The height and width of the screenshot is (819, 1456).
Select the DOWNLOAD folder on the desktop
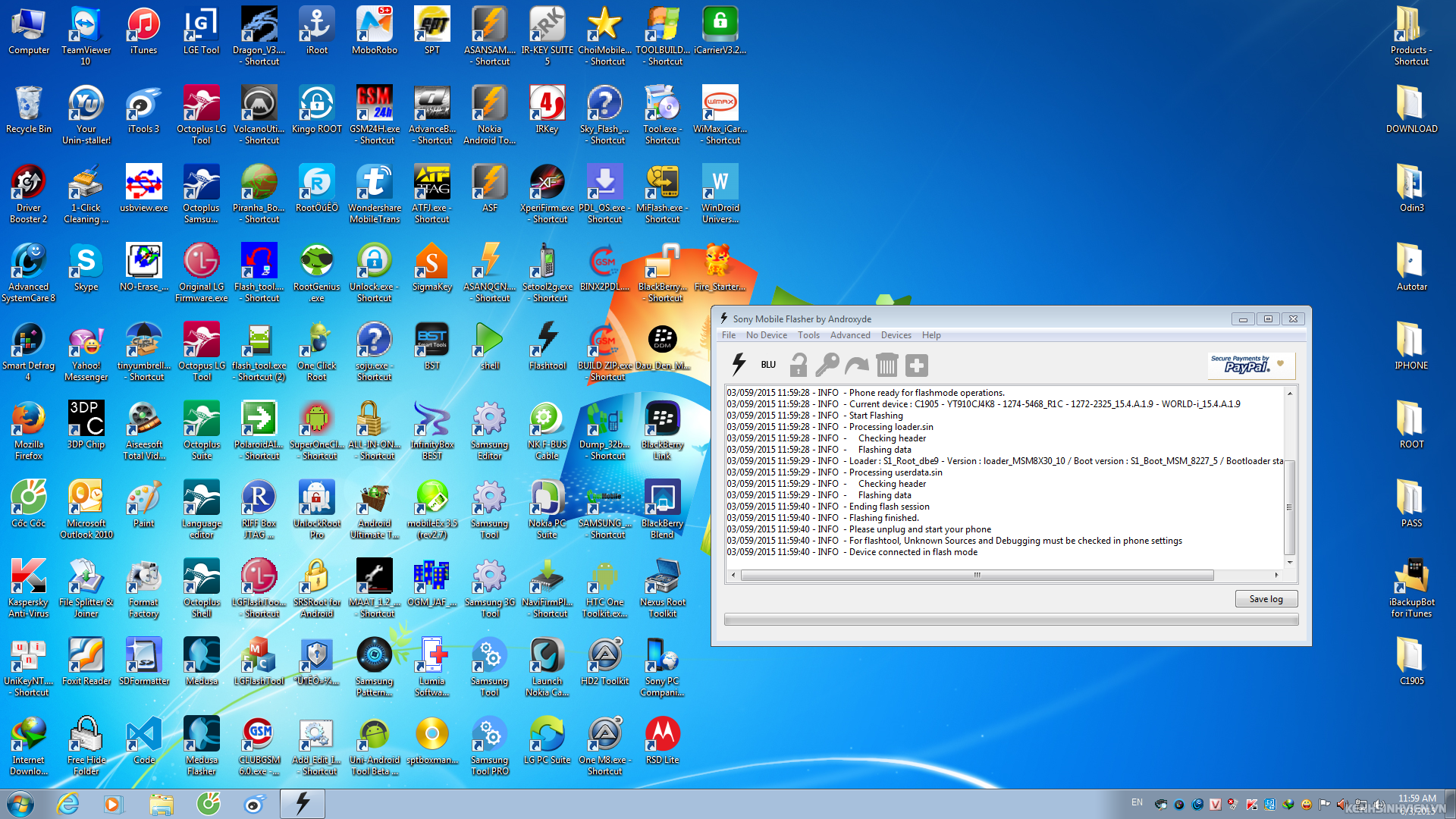(x=1411, y=109)
